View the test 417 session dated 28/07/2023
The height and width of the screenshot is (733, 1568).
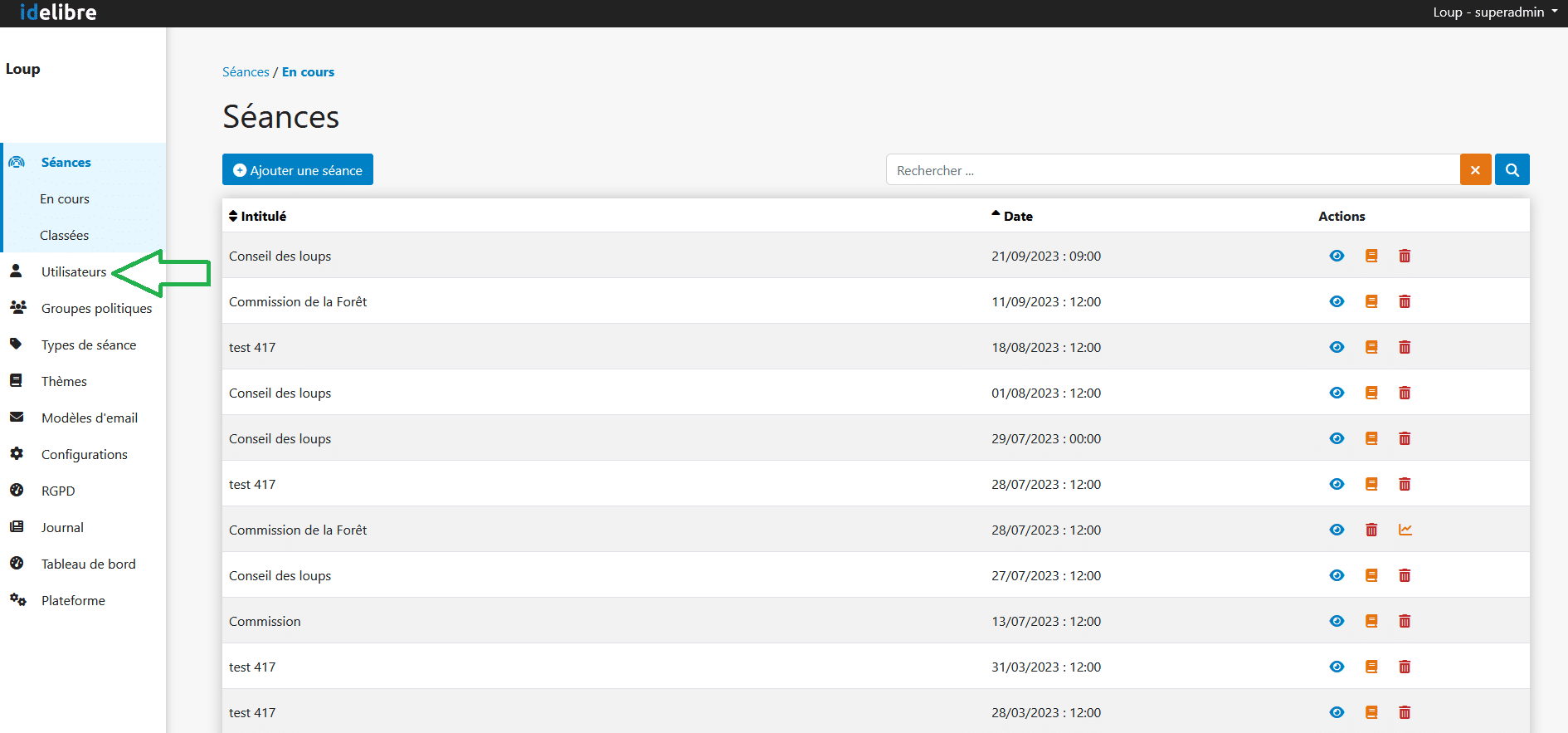(x=1337, y=484)
